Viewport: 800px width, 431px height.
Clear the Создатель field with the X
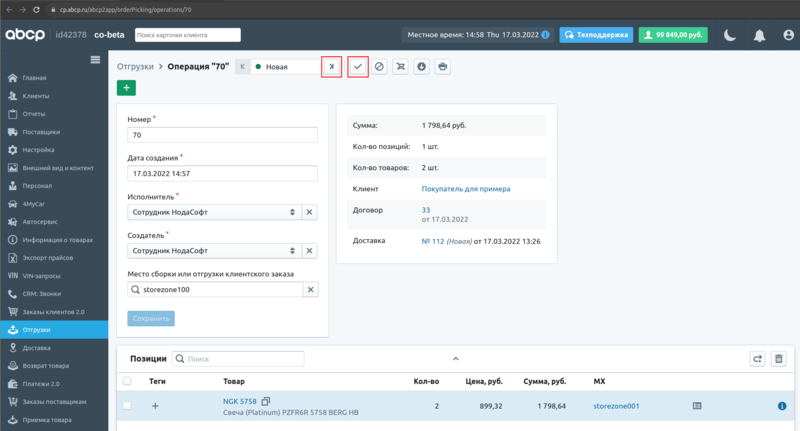309,251
